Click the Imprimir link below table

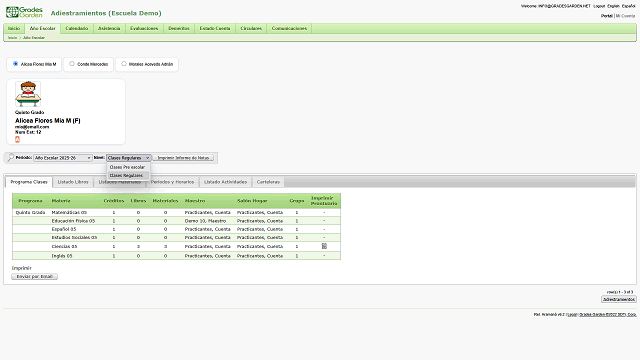pos(22,268)
